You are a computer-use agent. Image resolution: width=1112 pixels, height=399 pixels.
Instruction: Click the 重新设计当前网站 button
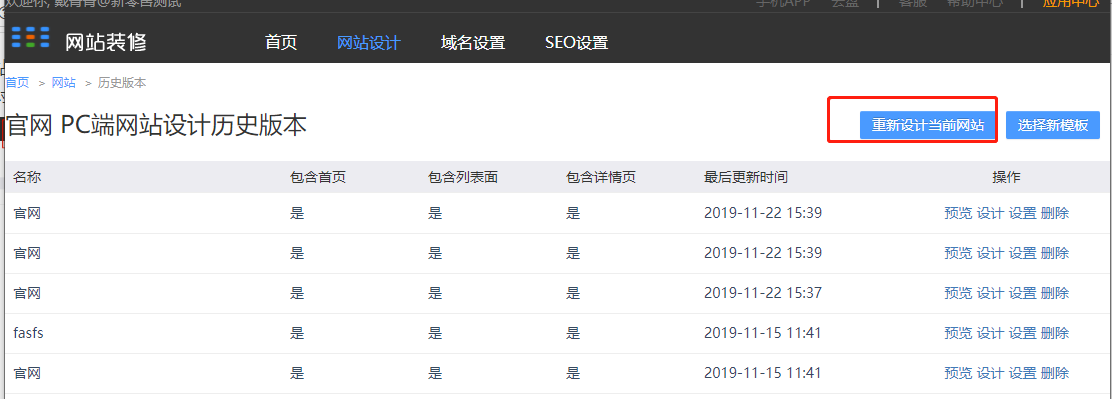pyautogui.click(x=928, y=125)
